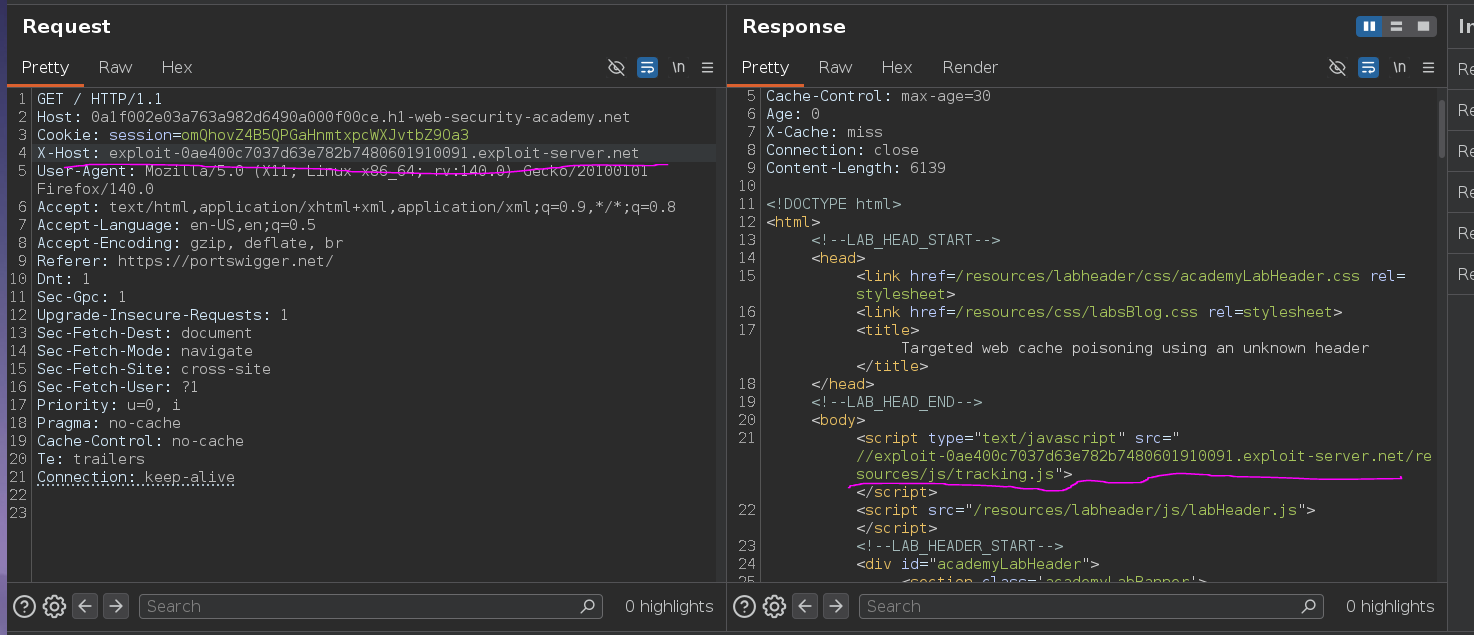The height and width of the screenshot is (635, 1474).
Task: Open search settings gear below Response
Action: (775, 606)
